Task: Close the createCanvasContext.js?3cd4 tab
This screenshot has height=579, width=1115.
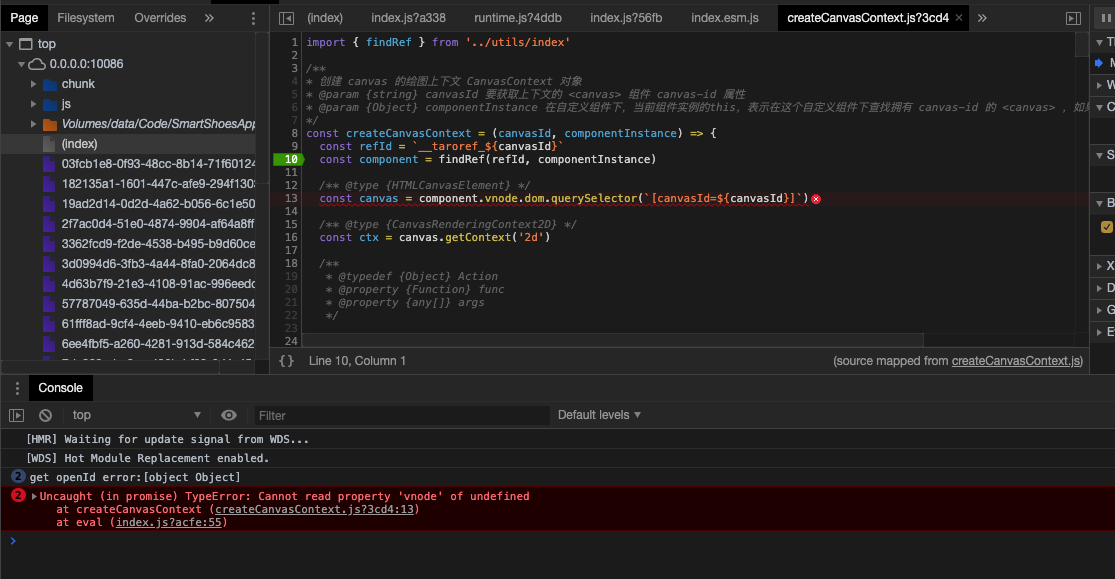Action: (x=959, y=18)
